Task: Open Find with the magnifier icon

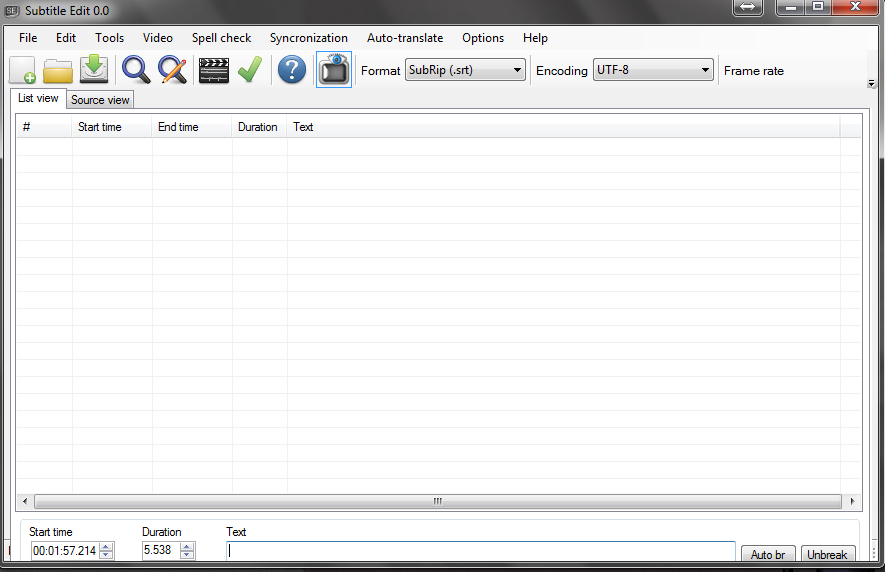Action: tap(136, 70)
